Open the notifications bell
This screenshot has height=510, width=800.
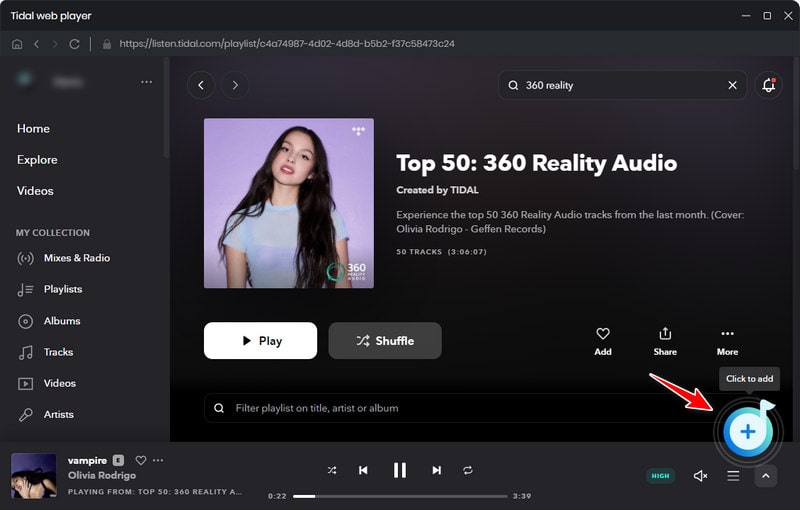click(768, 85)
